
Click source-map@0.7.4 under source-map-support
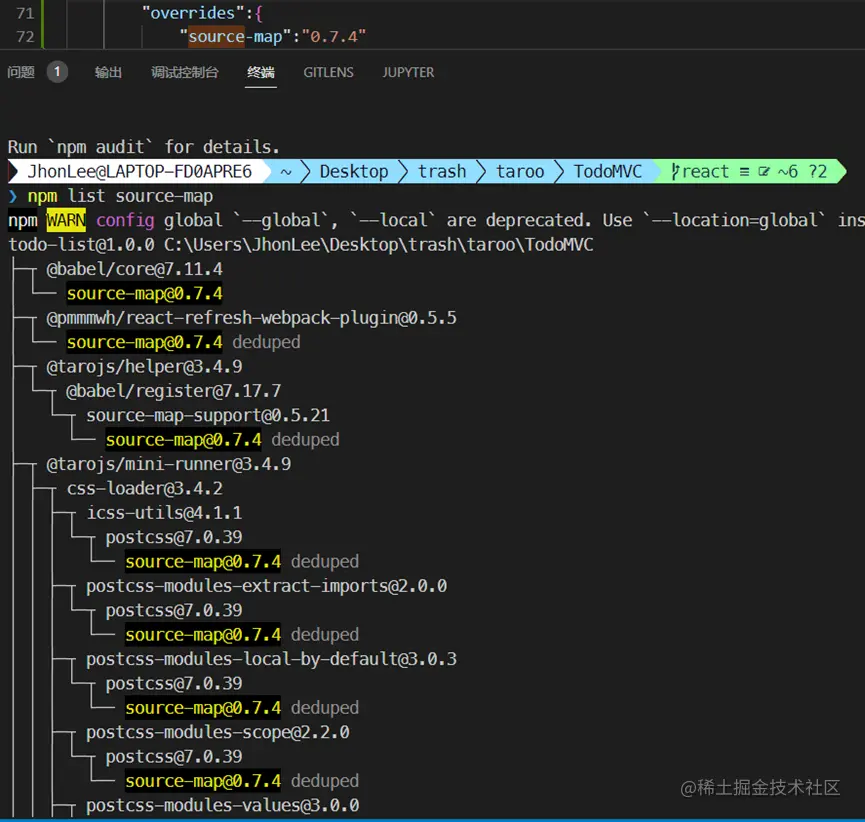tap(184, 440)
